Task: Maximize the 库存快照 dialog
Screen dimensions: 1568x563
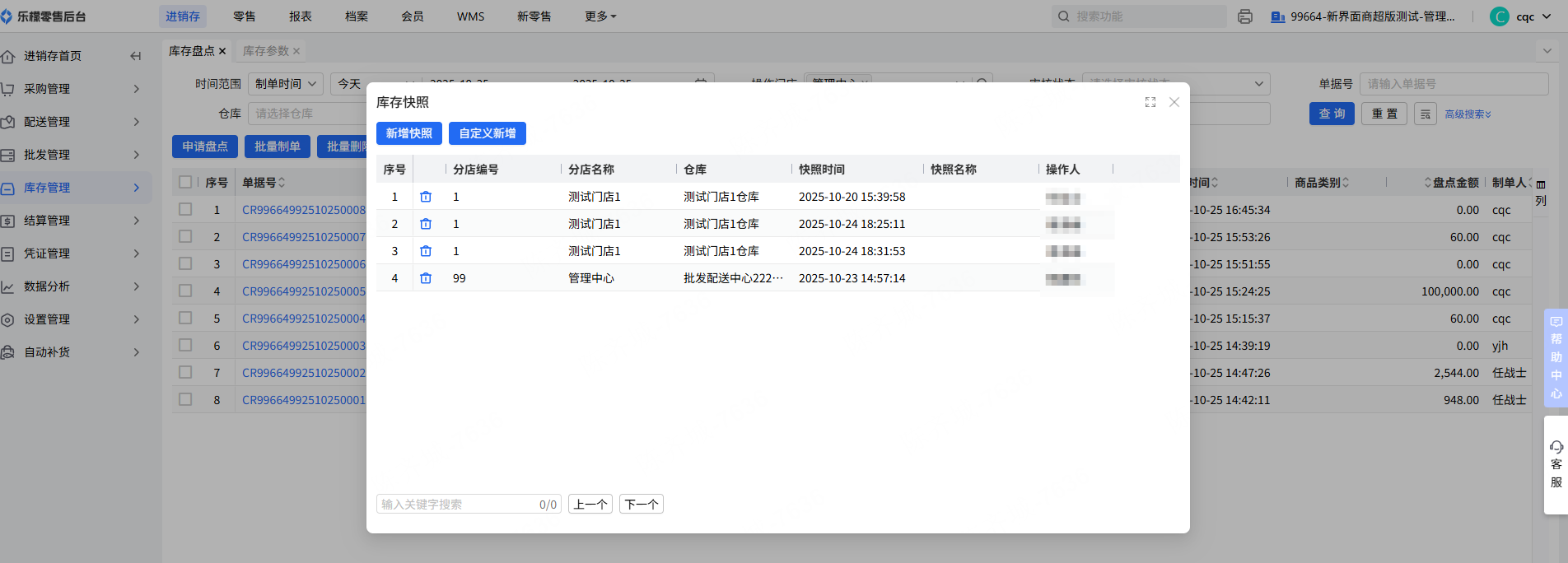Action: (1150, 102)
